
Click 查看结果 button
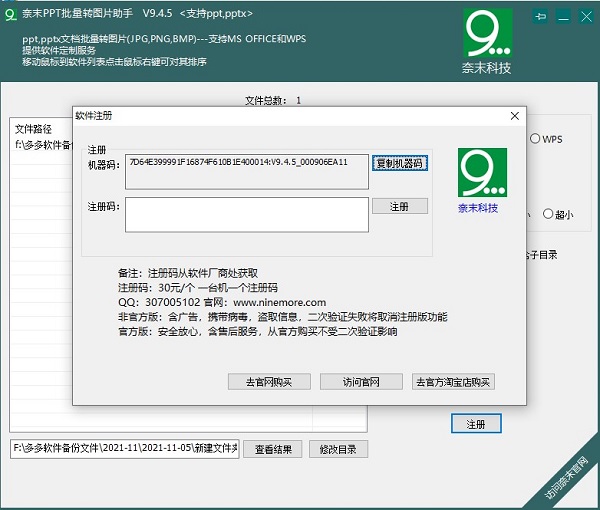[273, 449]
